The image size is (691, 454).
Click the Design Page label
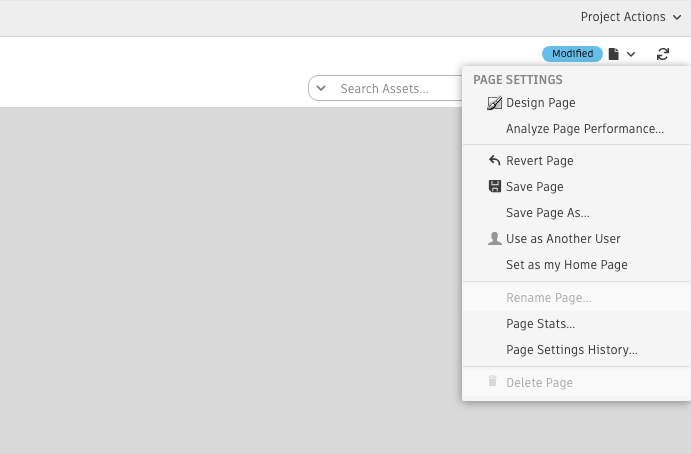[x=541, y=103]
